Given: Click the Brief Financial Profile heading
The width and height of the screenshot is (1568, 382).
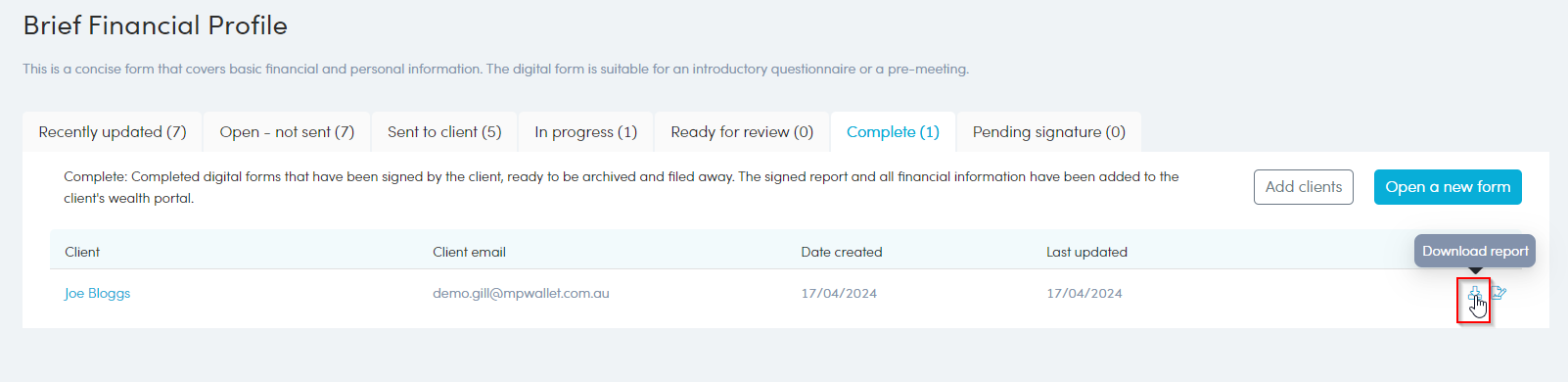Looking at the screenshot, I should click(156, 25).
